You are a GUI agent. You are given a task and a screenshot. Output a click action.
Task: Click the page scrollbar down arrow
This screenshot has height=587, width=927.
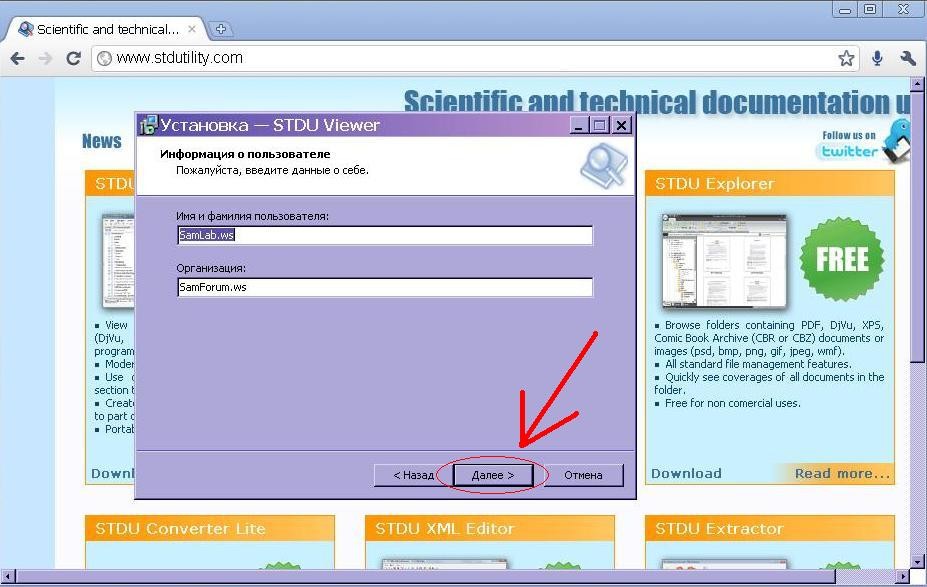click(x=917, y=562)
